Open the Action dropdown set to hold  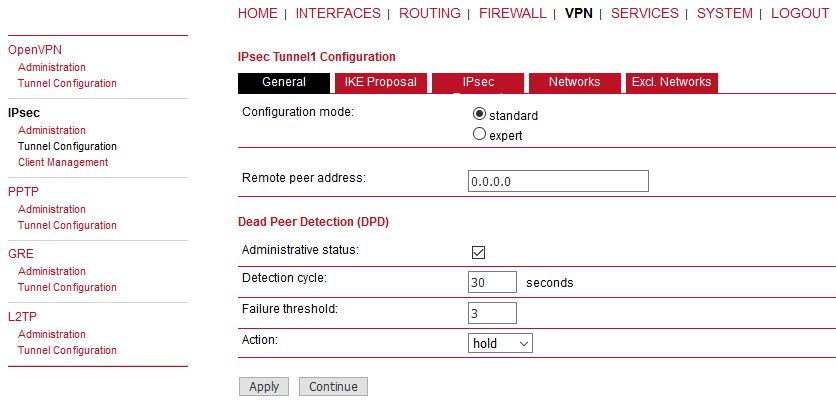click(500, 343)
